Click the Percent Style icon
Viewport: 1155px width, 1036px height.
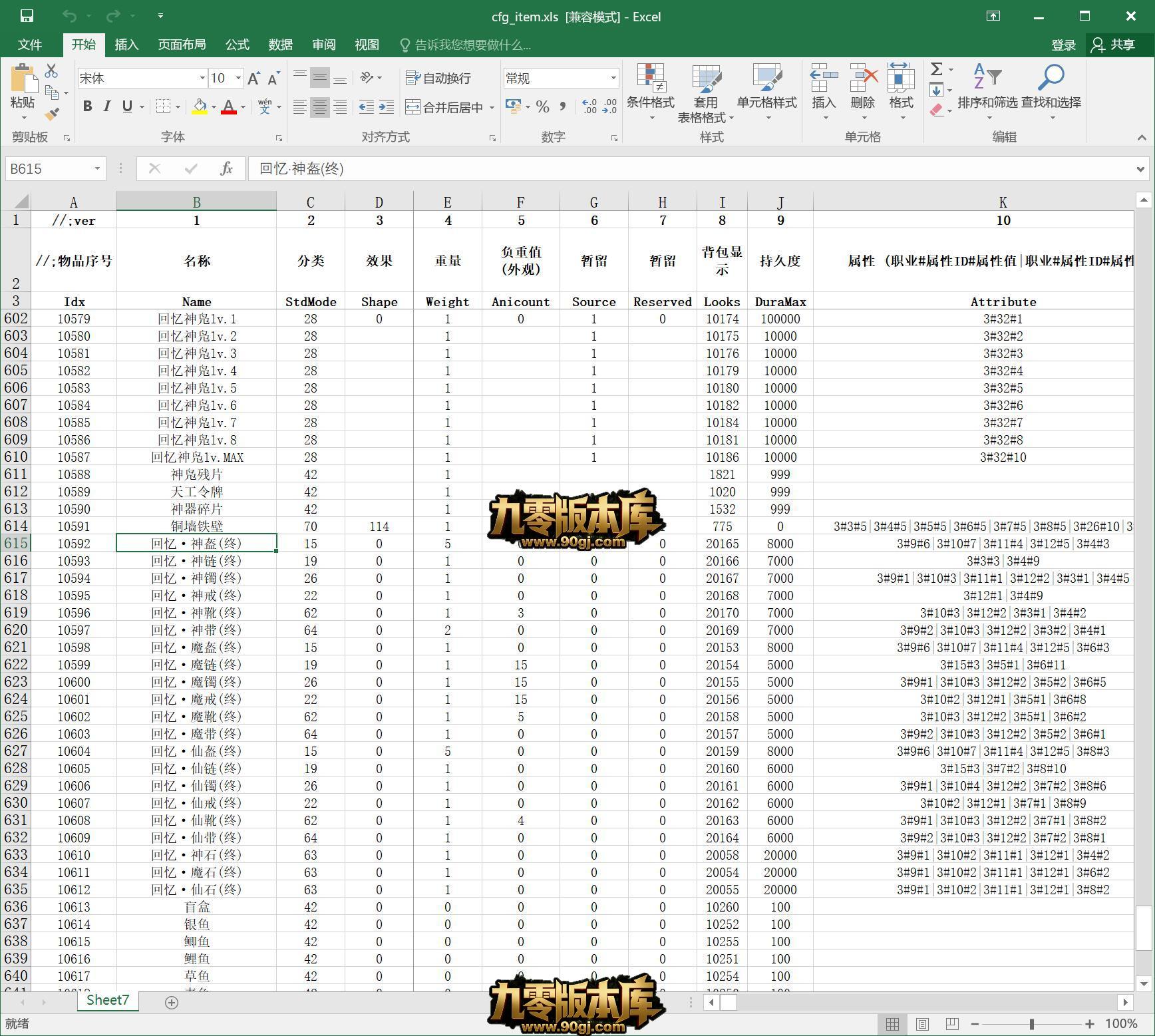click(543, 107)
